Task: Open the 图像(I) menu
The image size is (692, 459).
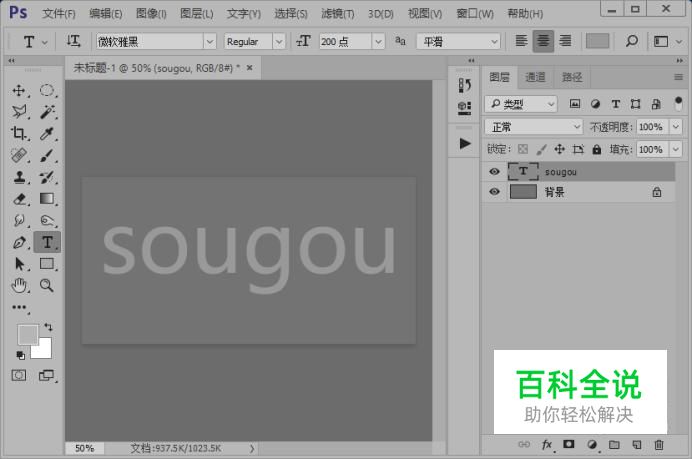Action: tap(151, 14)
